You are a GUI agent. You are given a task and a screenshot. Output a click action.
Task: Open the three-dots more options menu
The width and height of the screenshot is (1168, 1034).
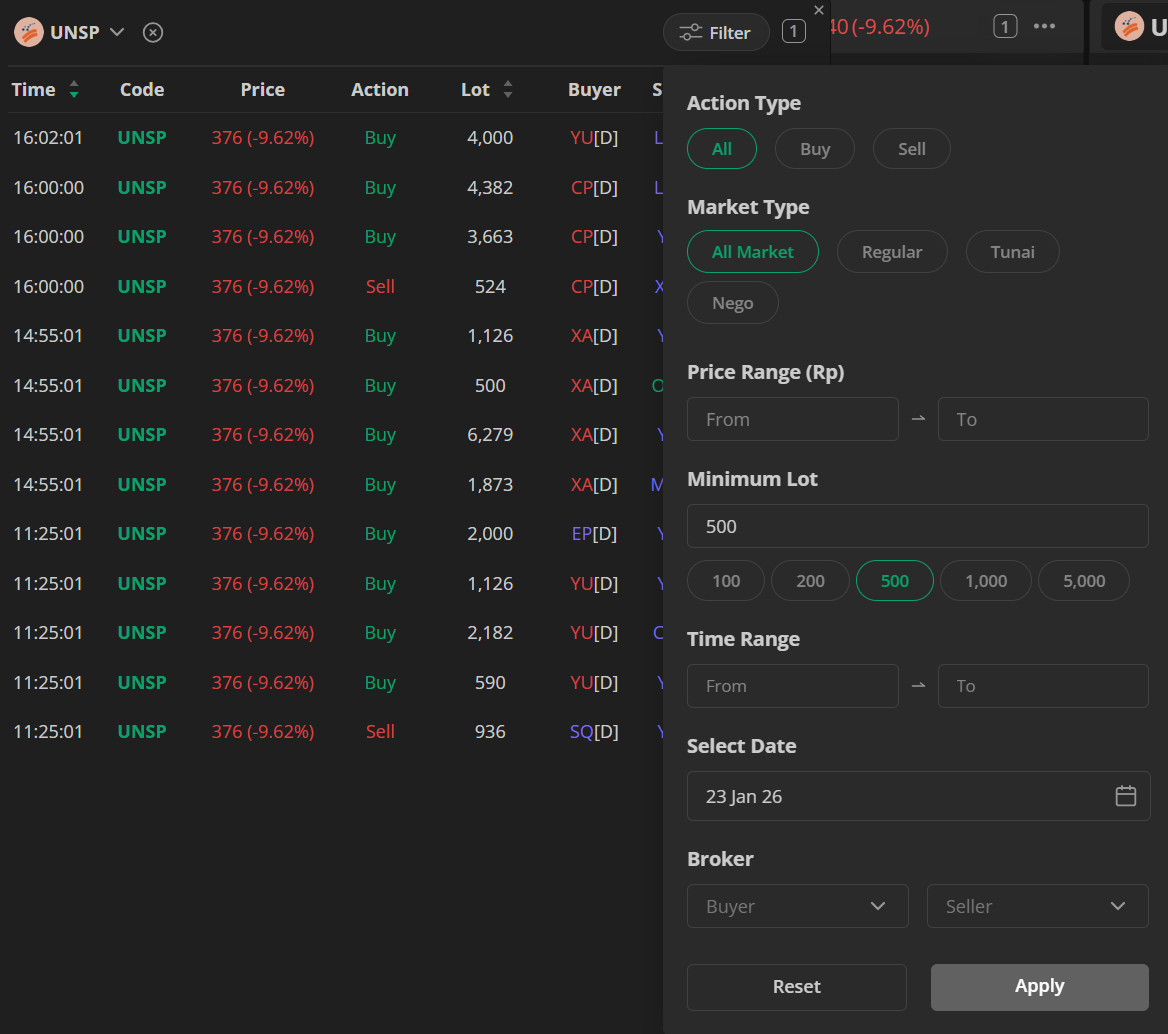pyautogui.click(x=1045, y=26)
